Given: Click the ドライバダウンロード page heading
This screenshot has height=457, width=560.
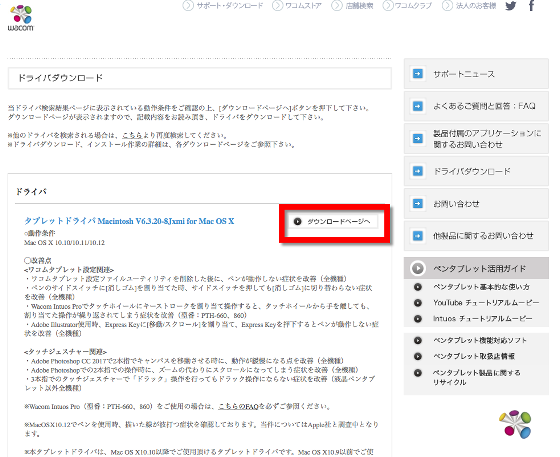Looking at the screenshot, I should point(60,78).
